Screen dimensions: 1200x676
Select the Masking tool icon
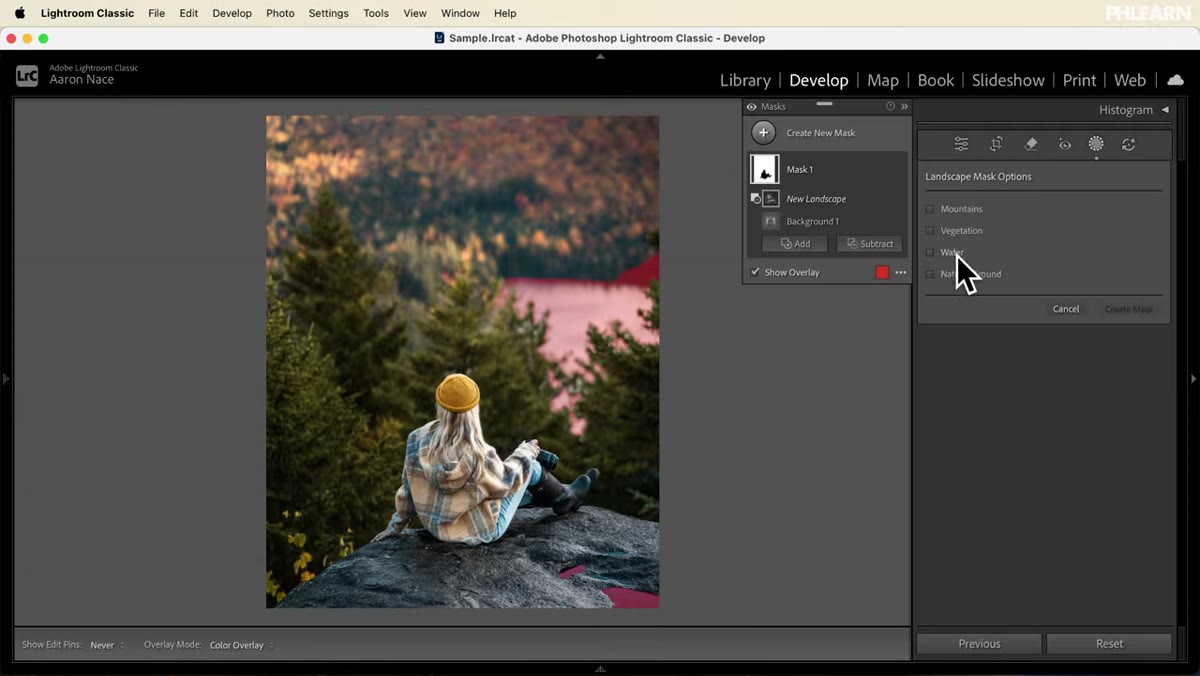tap(1096, 144)
